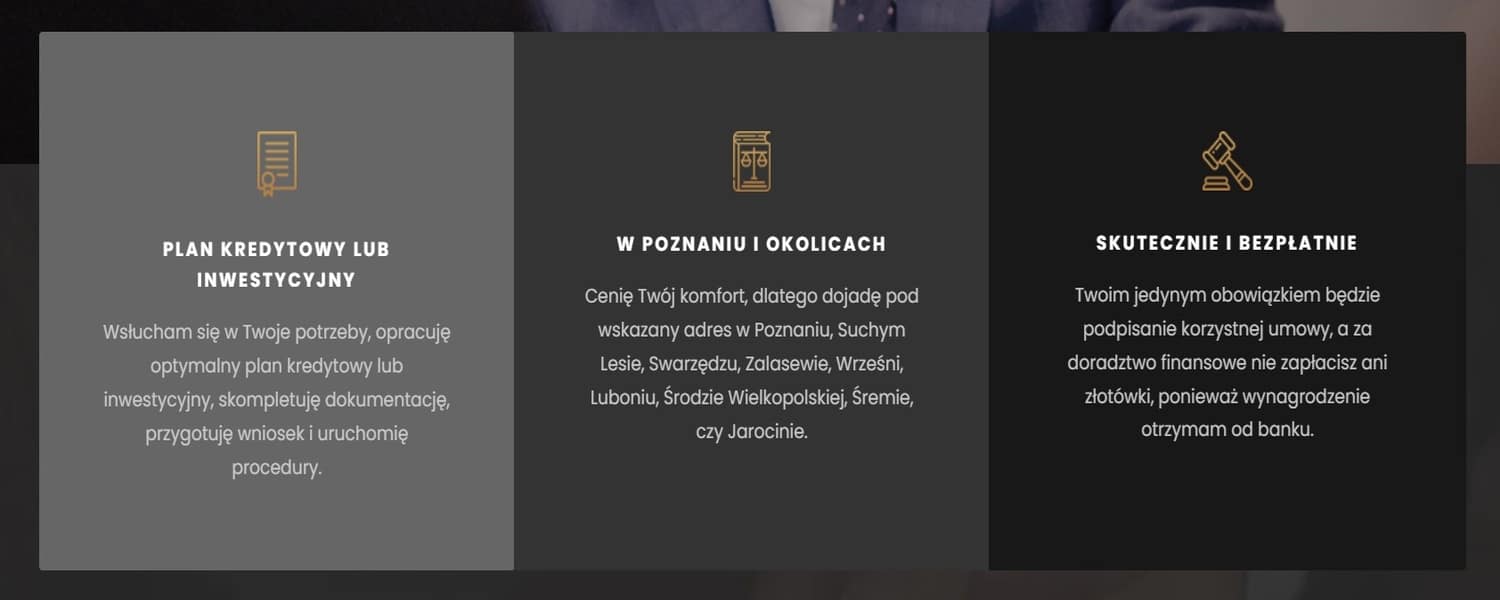Click the line "złotówki, ponieważ wynagrodzenie"
The width and height of the screenshot is (1500, 600).
tap(1227, 397)
